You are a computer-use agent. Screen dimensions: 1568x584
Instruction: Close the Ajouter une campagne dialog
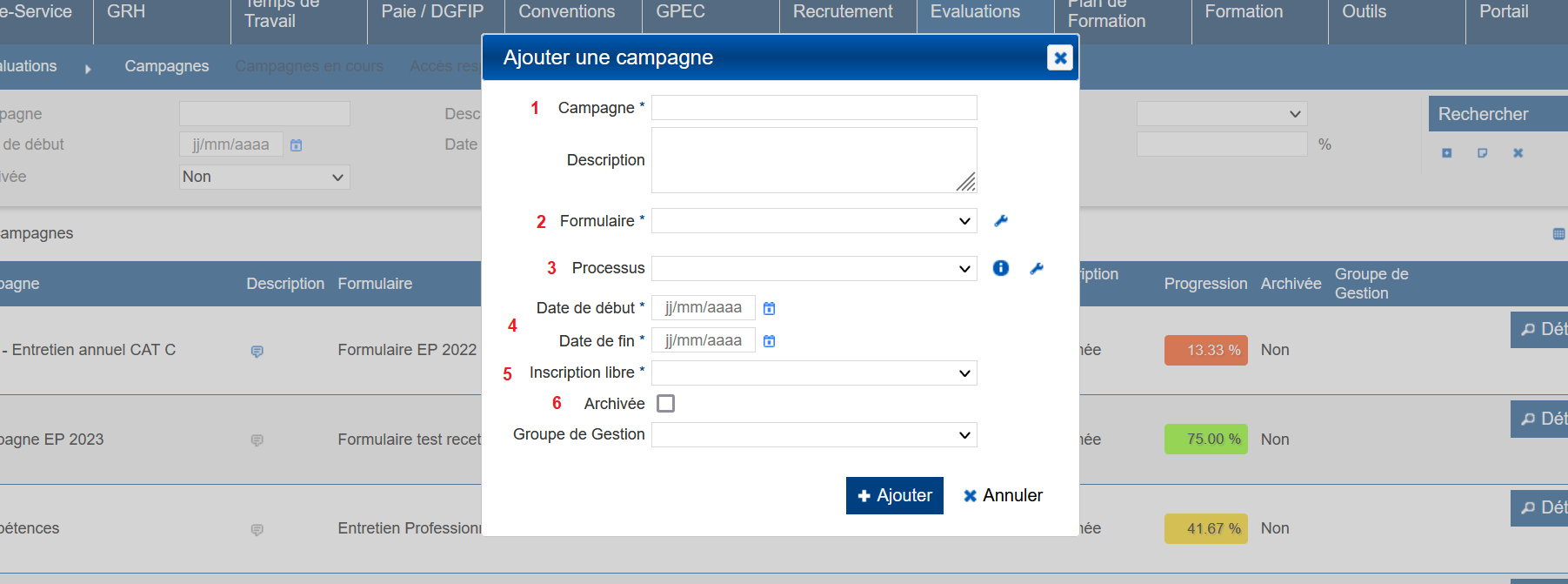1059,58
